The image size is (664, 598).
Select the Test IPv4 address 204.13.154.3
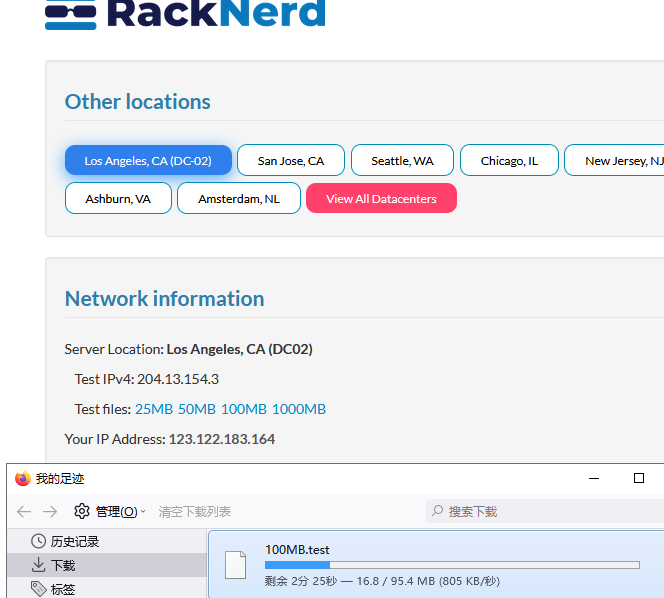coord(178,379)
